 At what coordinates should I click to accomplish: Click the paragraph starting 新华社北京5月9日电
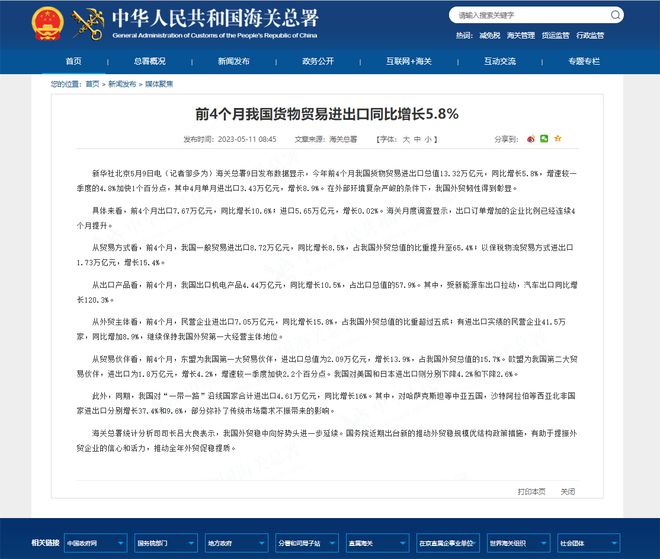pos(327,181)
